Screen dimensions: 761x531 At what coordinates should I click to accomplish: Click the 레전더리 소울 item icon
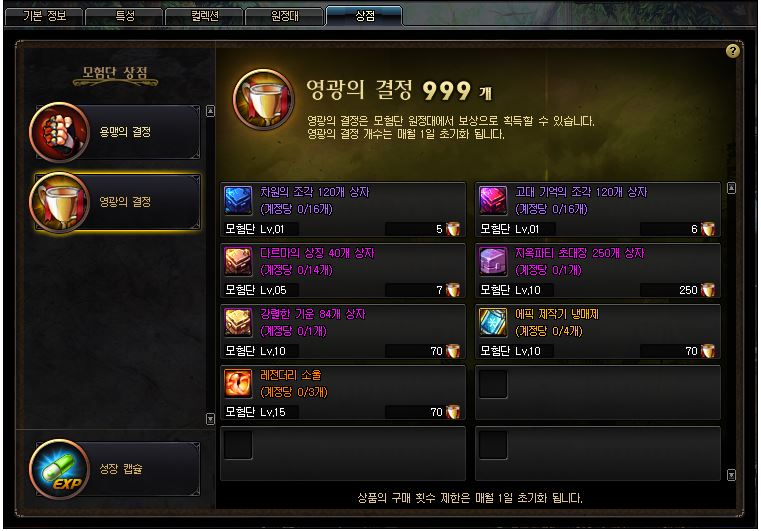click(238, 383)
